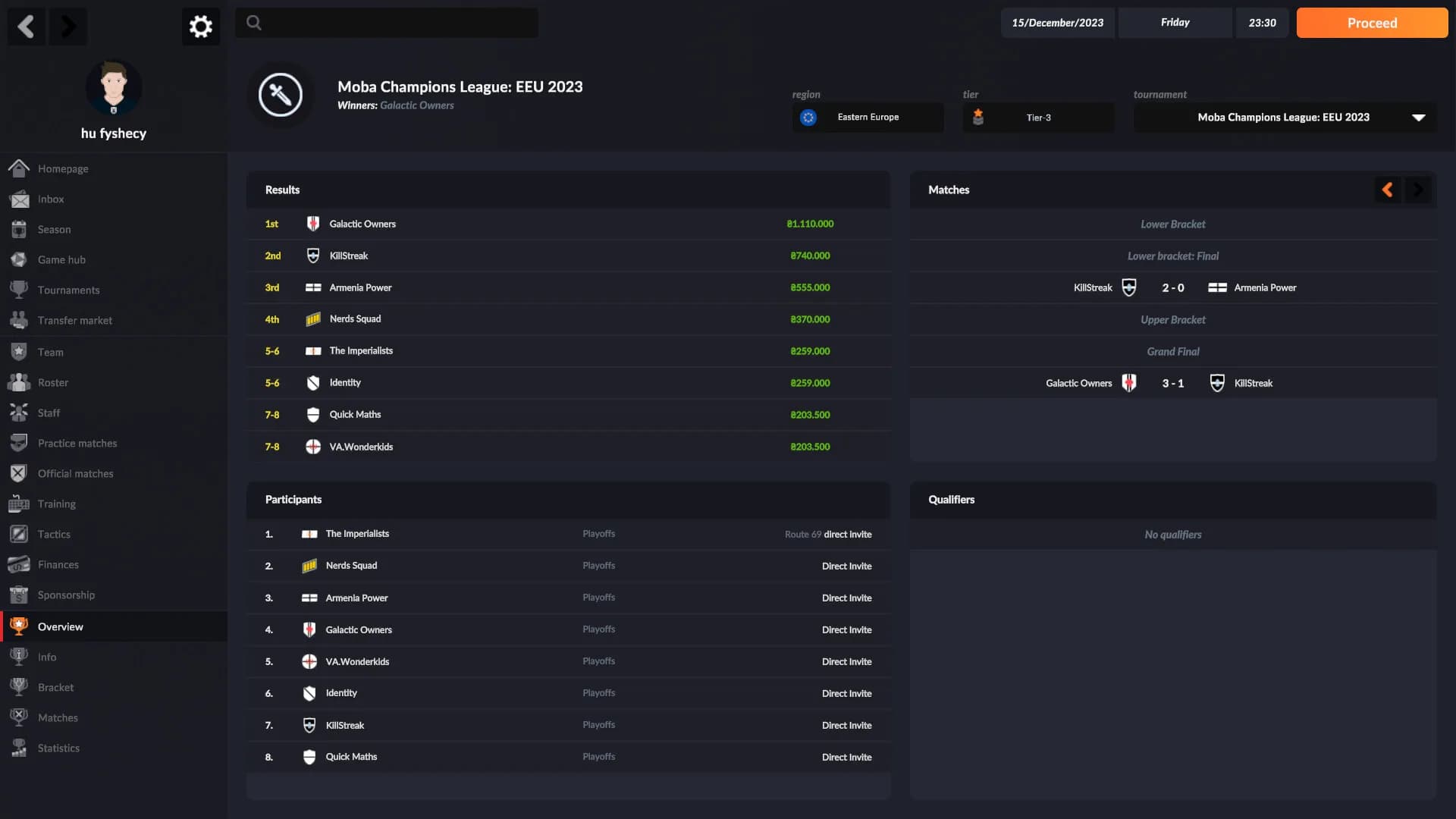Open the Info menu item
Screen dimensions: 1456x819
[114, 657]
